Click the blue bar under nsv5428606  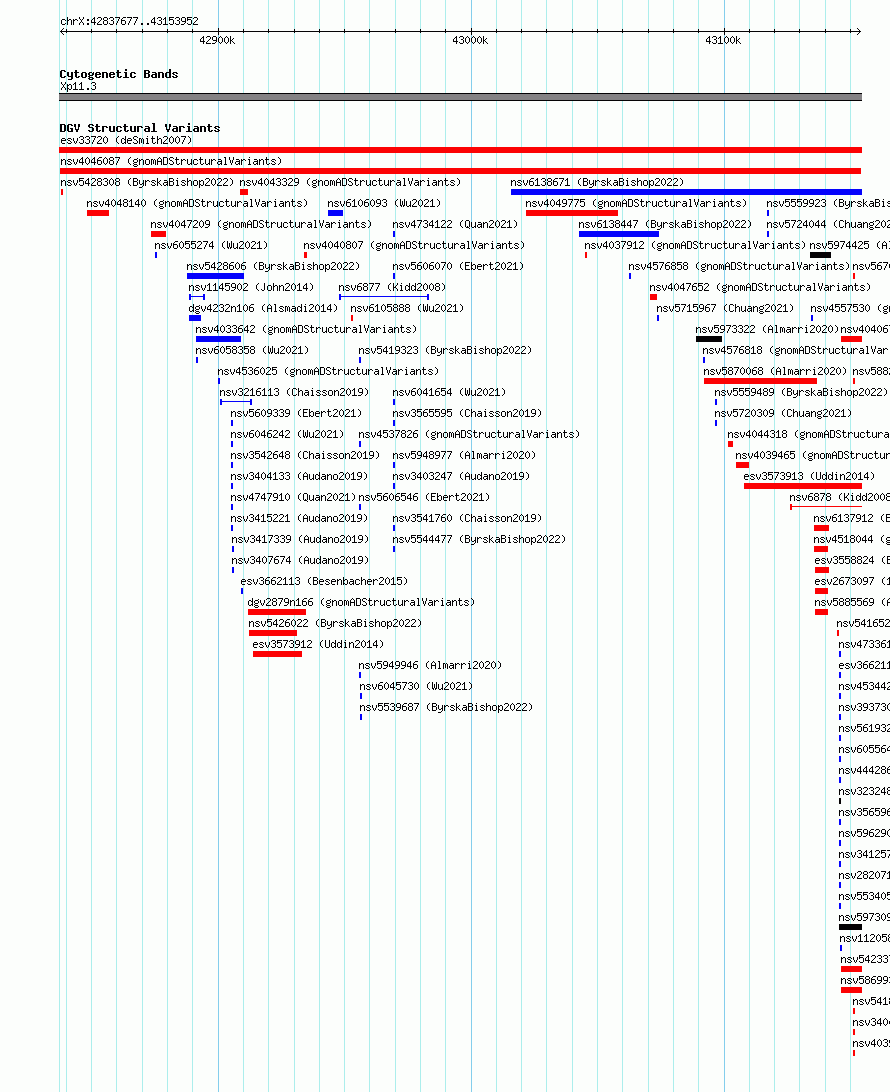(x=215, y=276)
